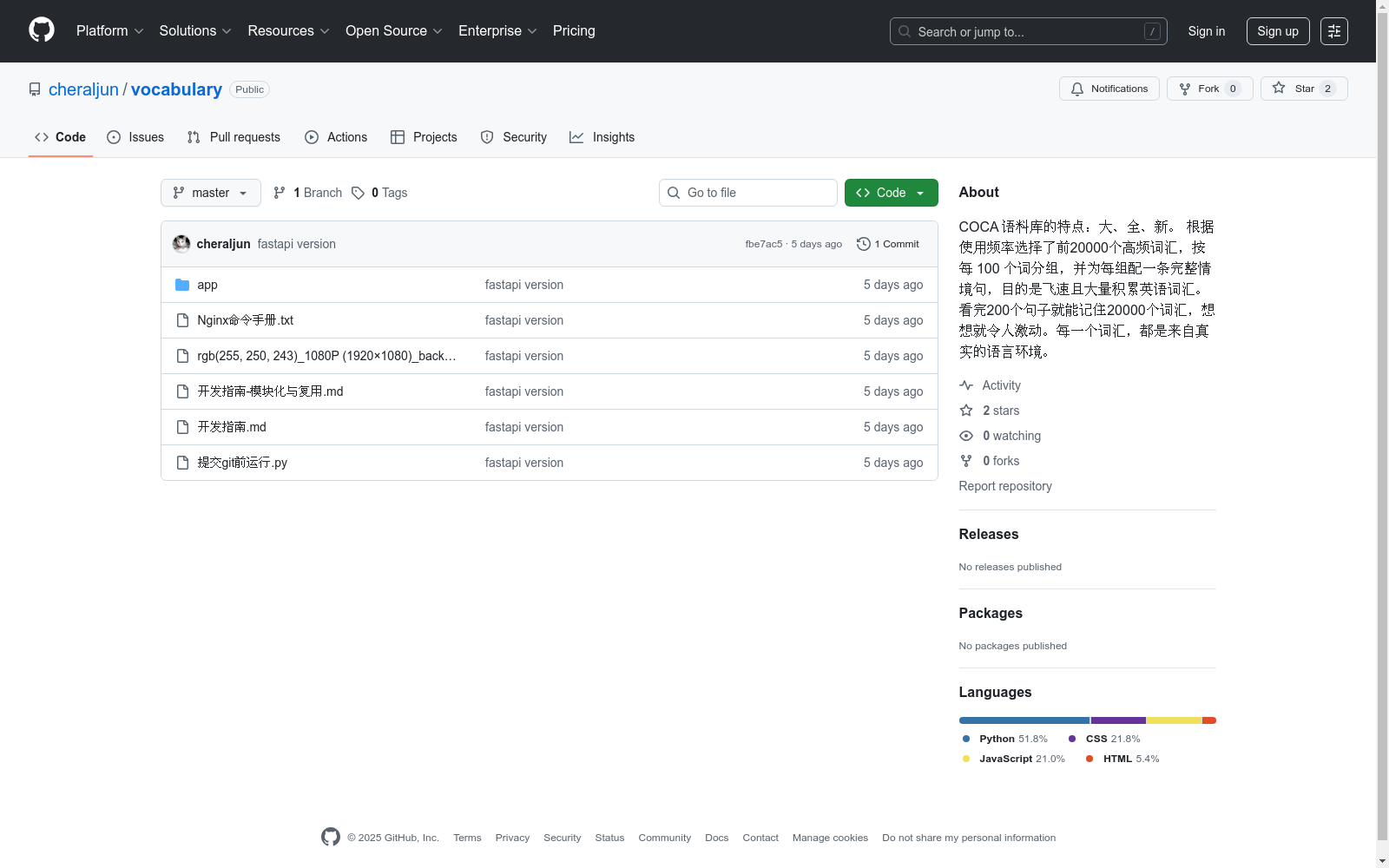Open the Resources dropdown
The image size is (1389, 868).
point(288,31)
